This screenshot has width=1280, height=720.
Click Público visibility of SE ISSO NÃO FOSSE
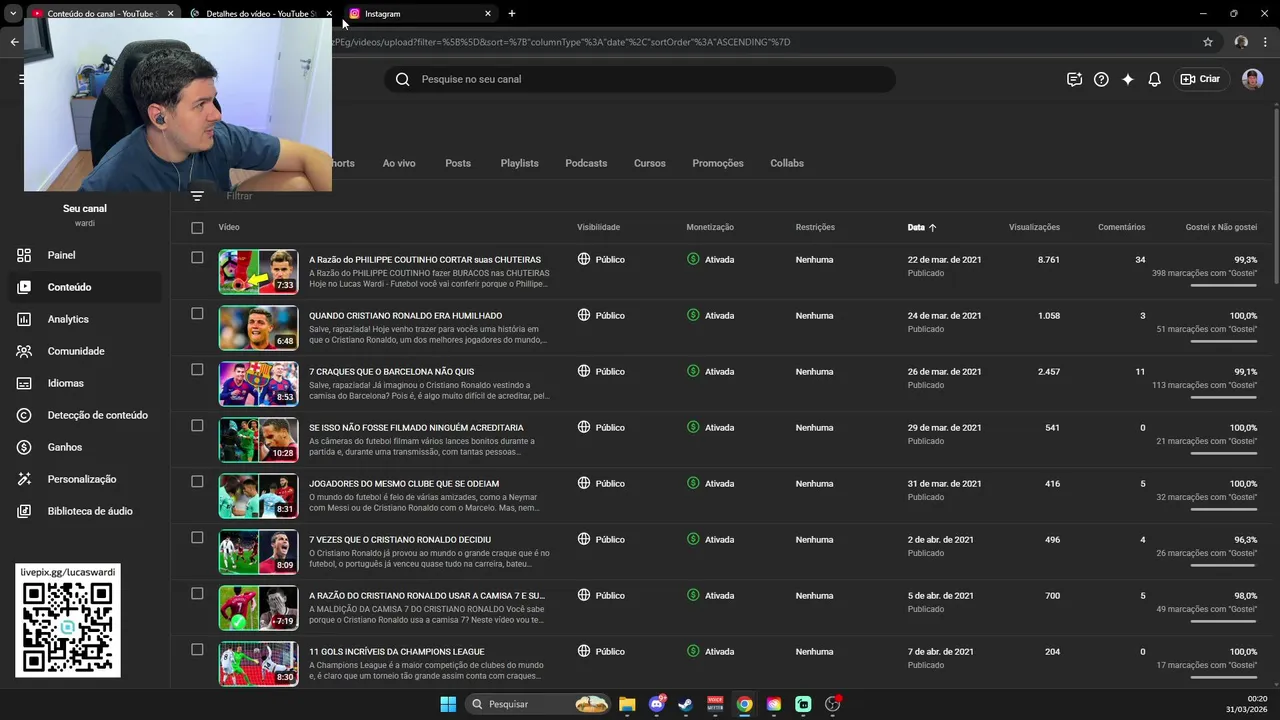(x=601, y=428)
